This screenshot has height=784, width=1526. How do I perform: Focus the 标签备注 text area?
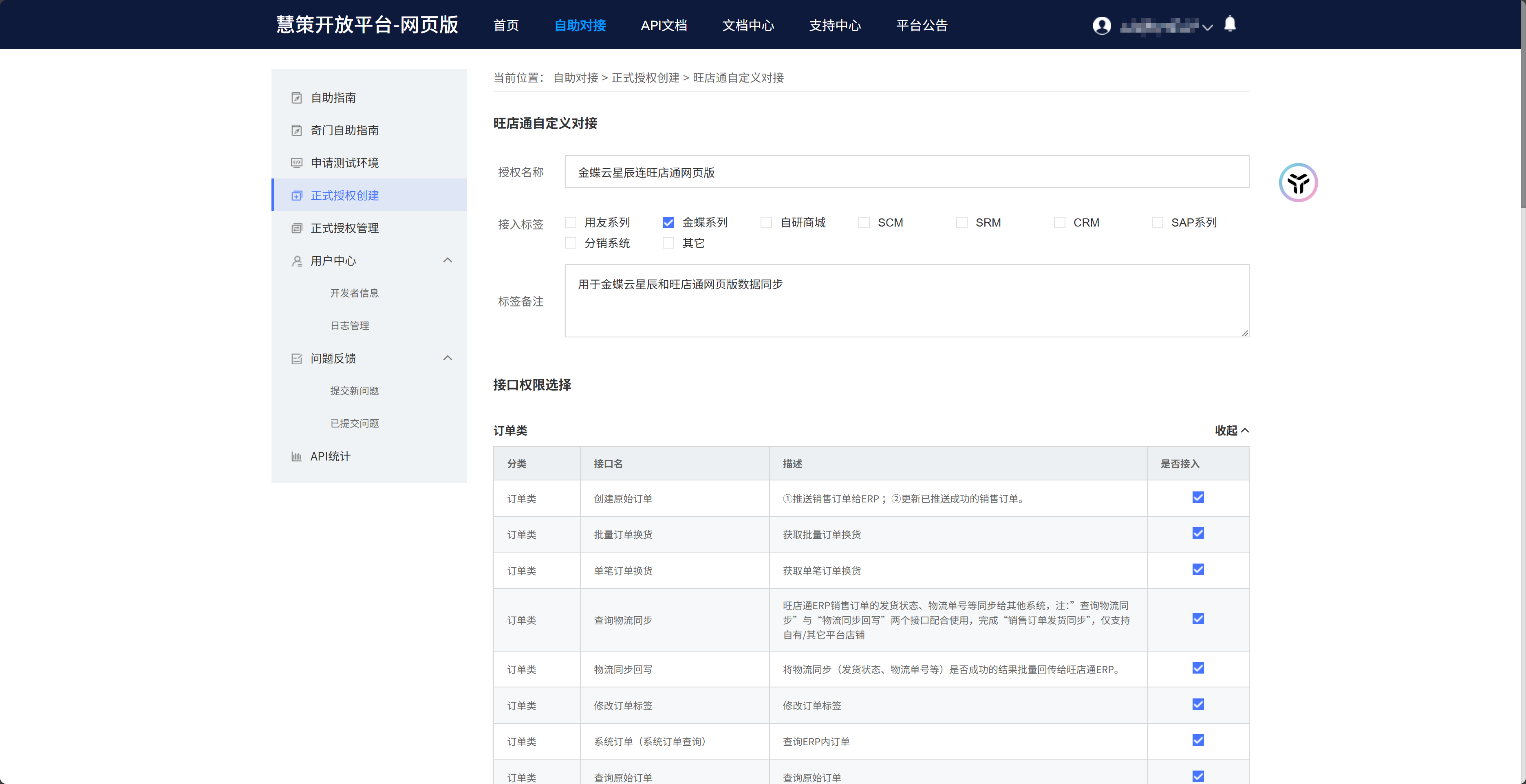(x=907, y=301)
